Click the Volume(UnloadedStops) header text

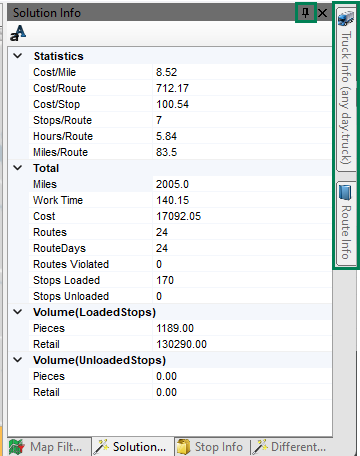pos(99,360)
